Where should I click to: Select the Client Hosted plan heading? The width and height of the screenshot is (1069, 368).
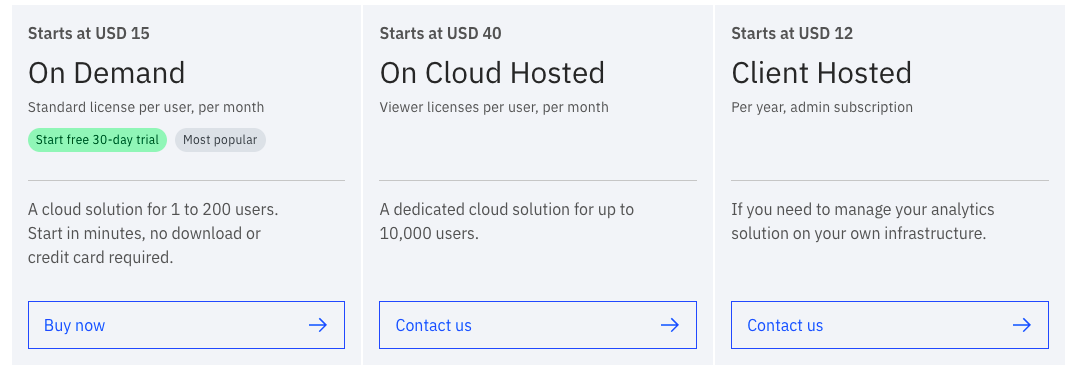[x=822, y=73]
